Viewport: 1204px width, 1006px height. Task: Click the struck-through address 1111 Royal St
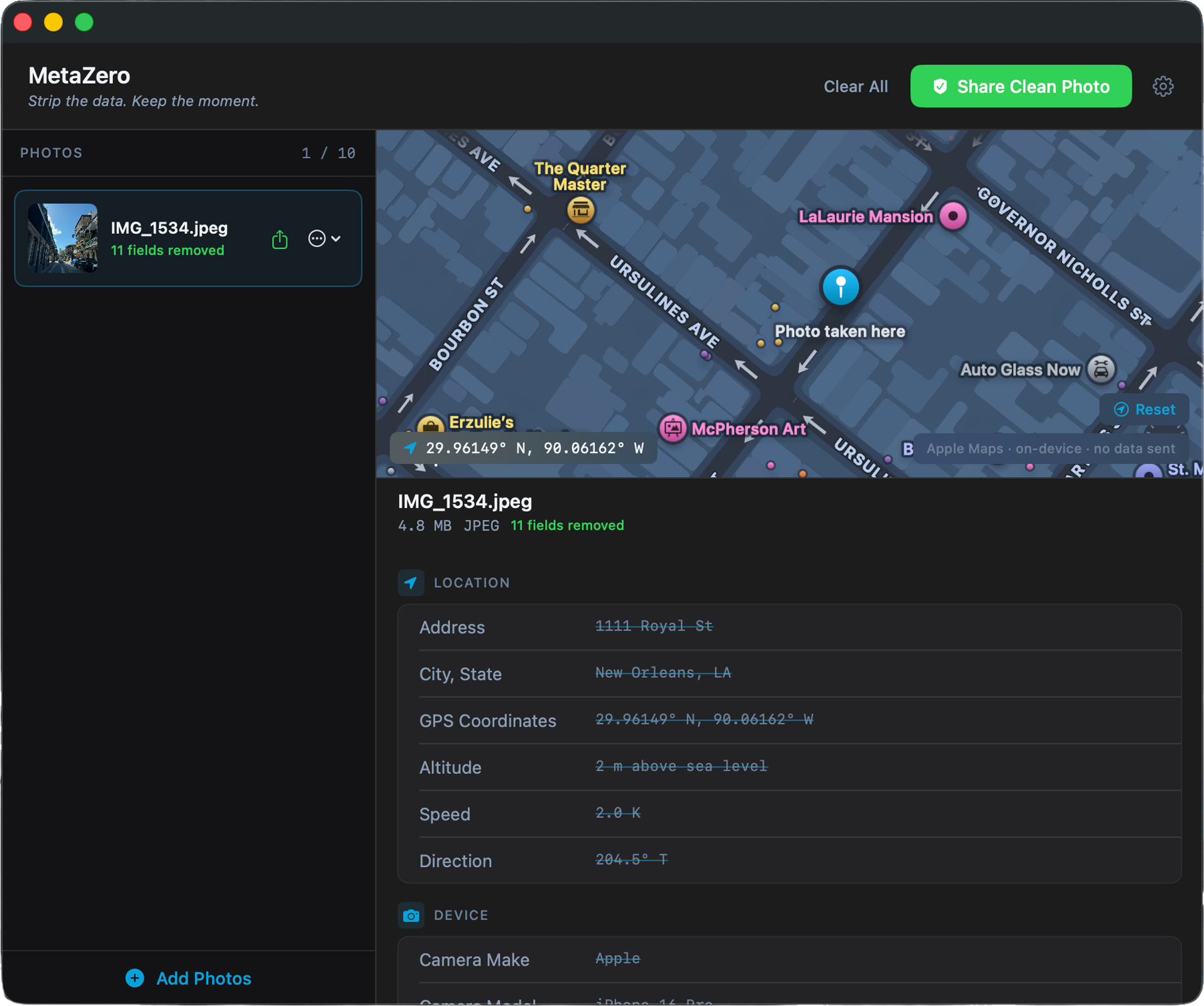[x=654, y=626]
